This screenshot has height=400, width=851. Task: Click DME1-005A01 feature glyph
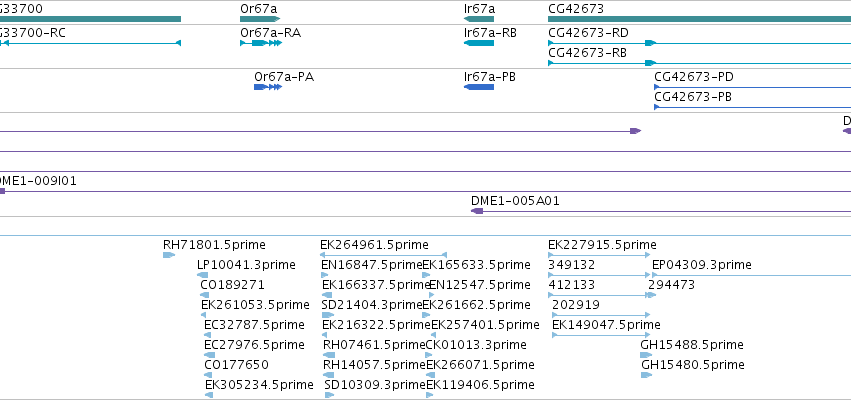click(661, 211)
